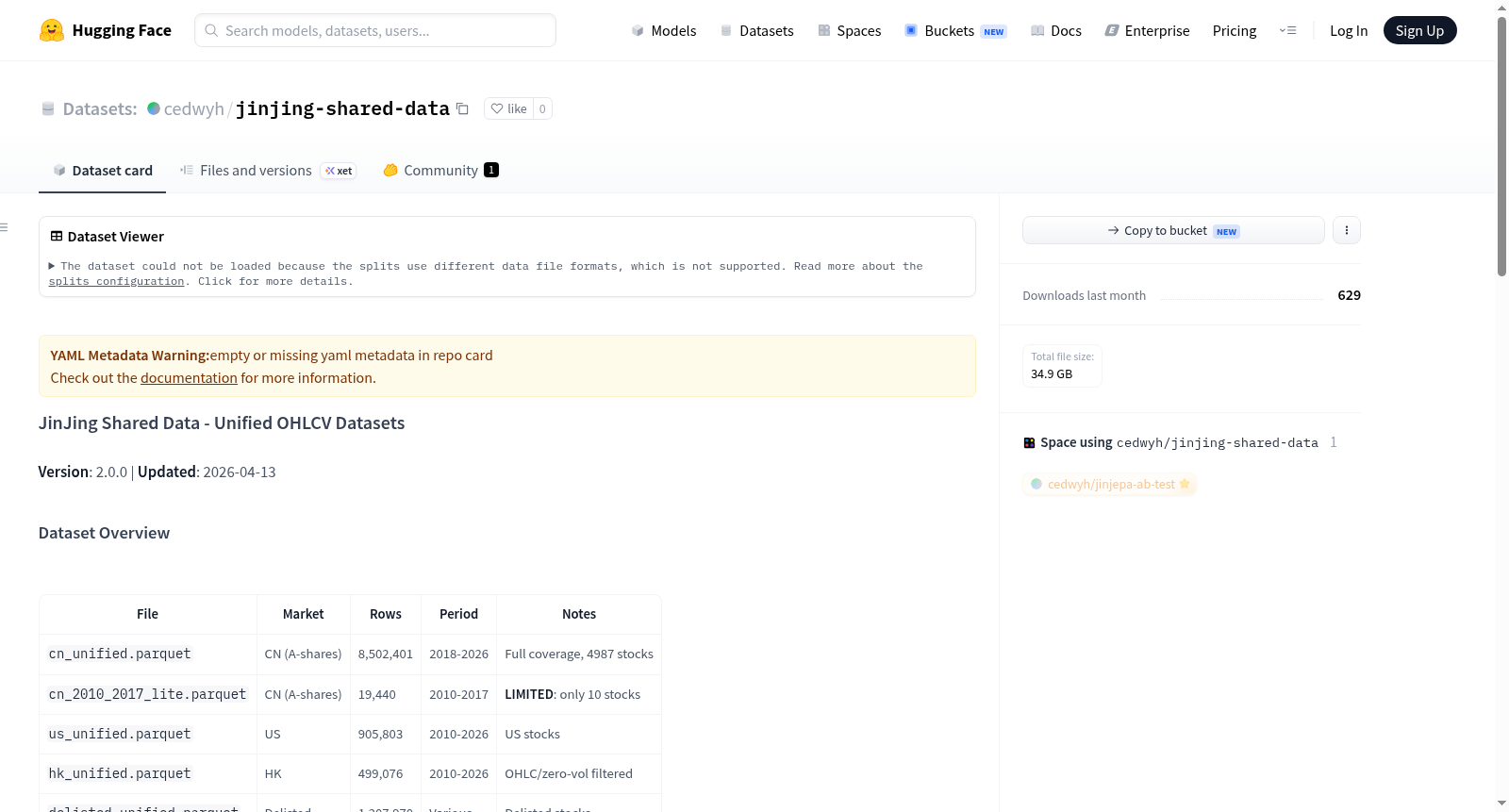Open the splits configuration link
This screenshot has height=812, width=1509.
pyautogui.click(x=116, y=282)
